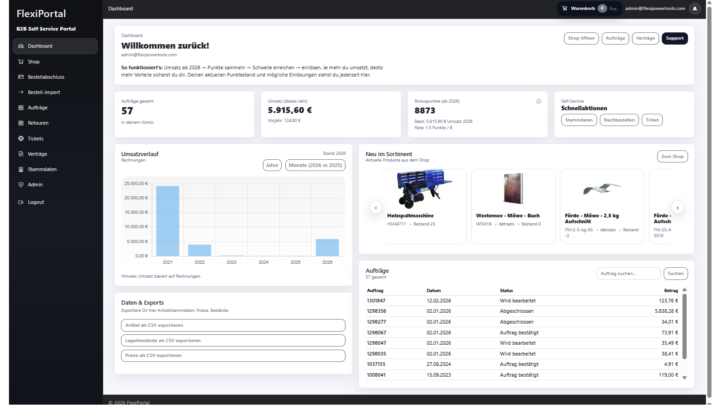Screen dimensions: 720x405
Task: Click the orders table scrollbar down arrow
Action: coord(685,378)
